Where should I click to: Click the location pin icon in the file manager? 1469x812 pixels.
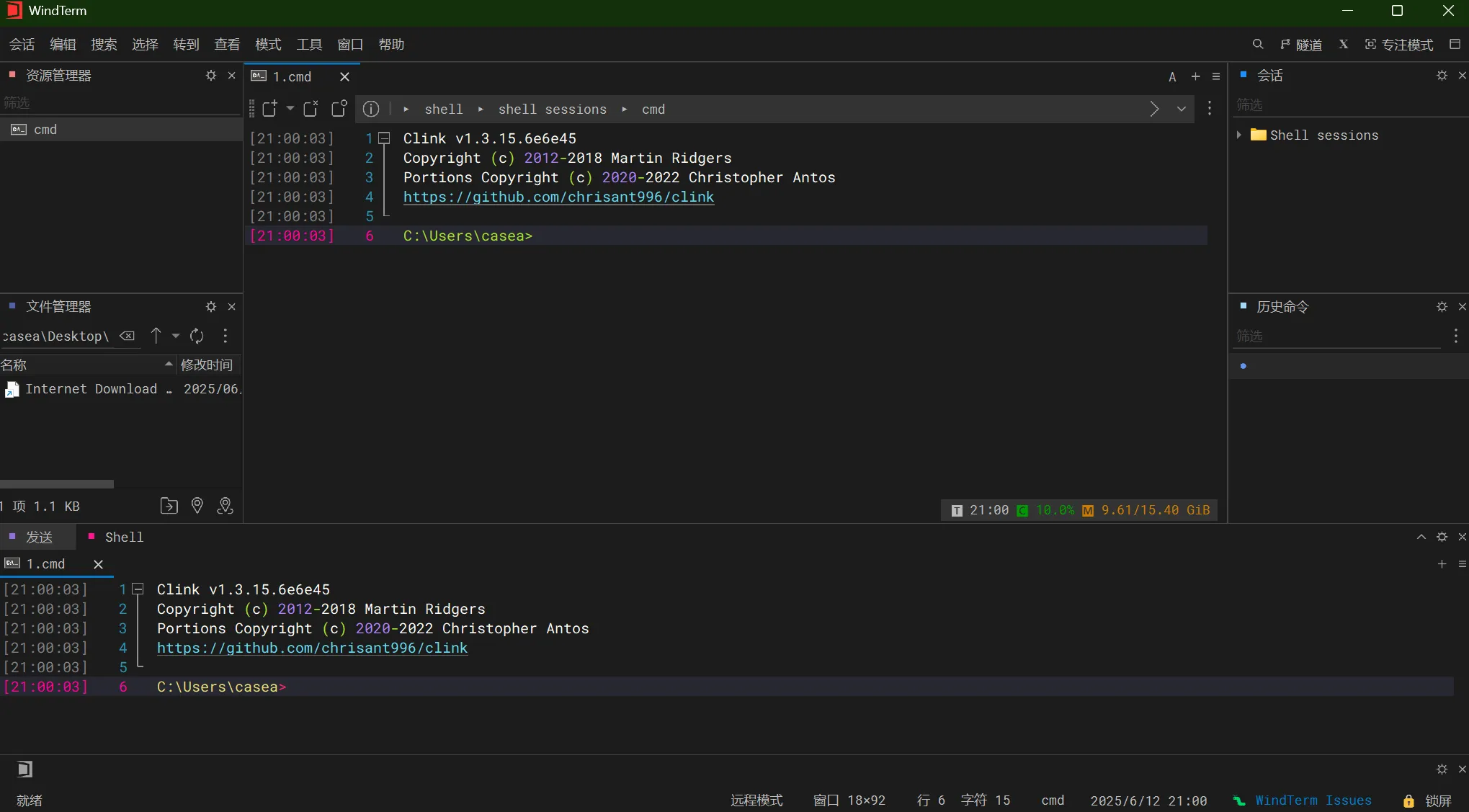(x=197, y=506)
